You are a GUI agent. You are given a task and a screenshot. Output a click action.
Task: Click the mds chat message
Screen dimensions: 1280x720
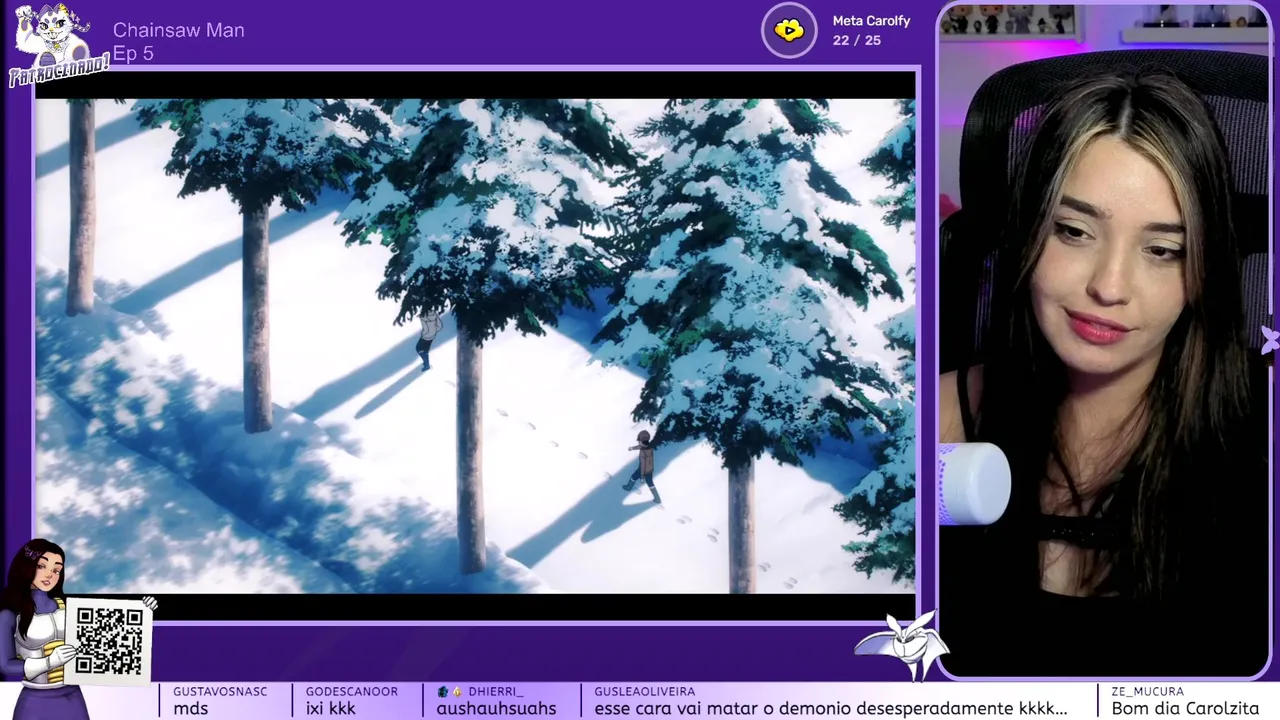click(x=190, y=708)
